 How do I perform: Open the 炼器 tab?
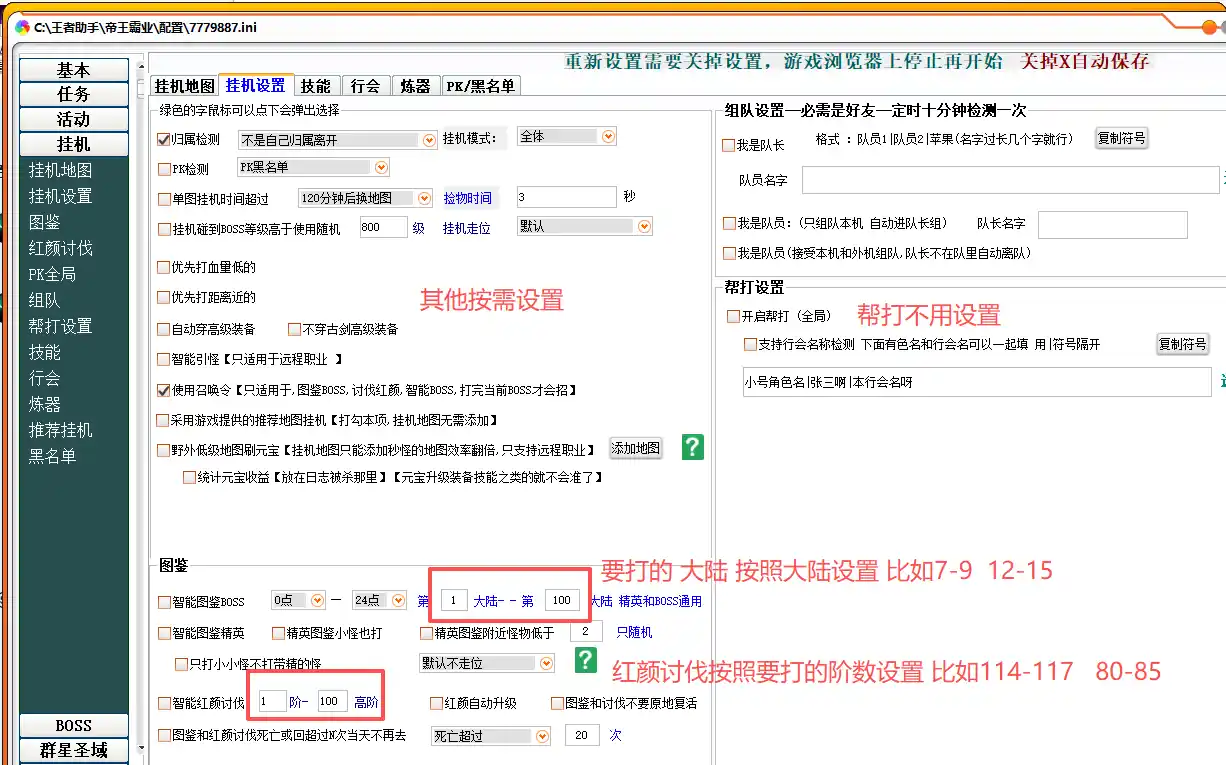(415, 86)
